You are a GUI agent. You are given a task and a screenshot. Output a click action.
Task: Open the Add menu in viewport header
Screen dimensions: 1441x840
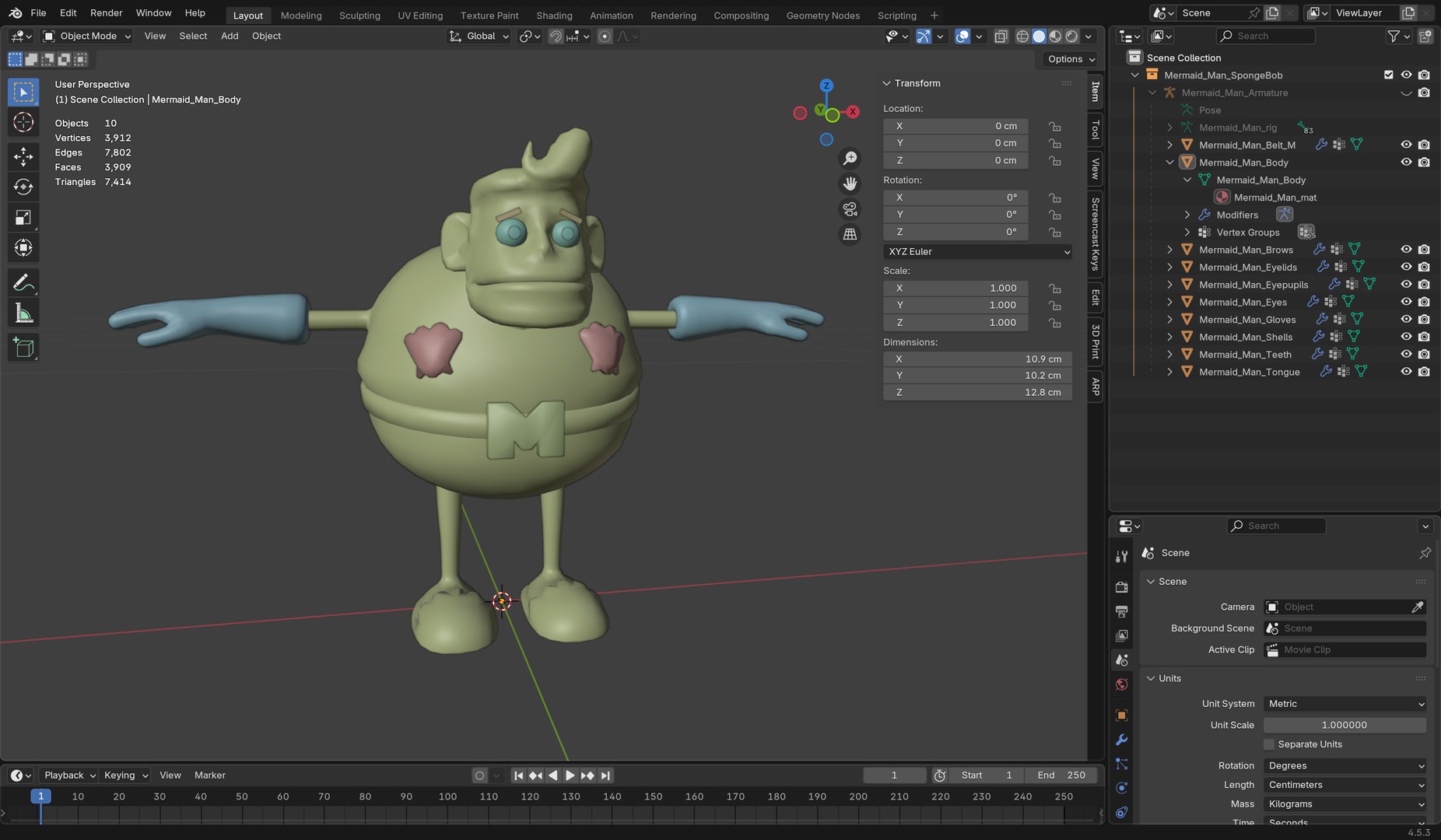pos(230,36)
